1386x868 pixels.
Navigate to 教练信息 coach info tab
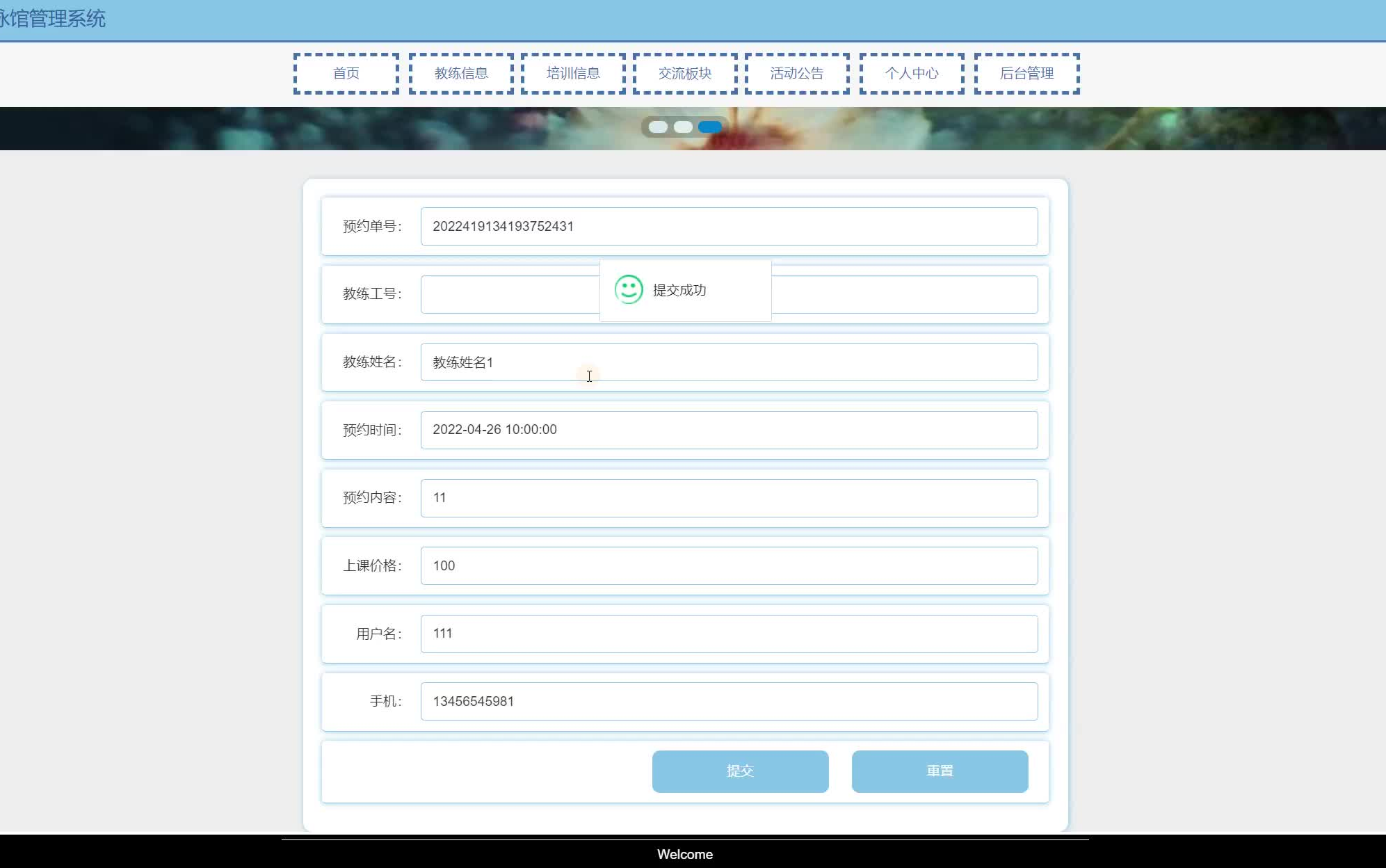[460, 72]
